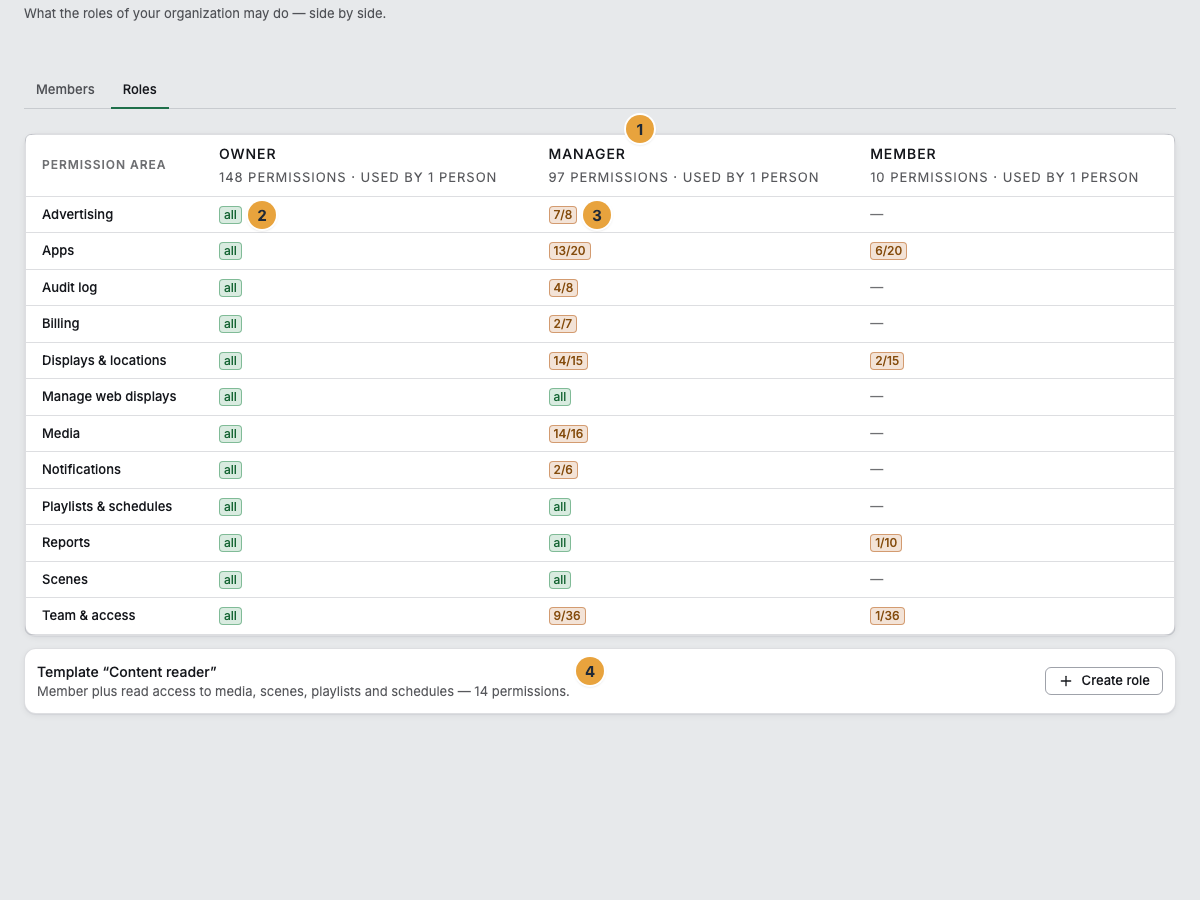Switch to the Members tab

pos(65,89)
